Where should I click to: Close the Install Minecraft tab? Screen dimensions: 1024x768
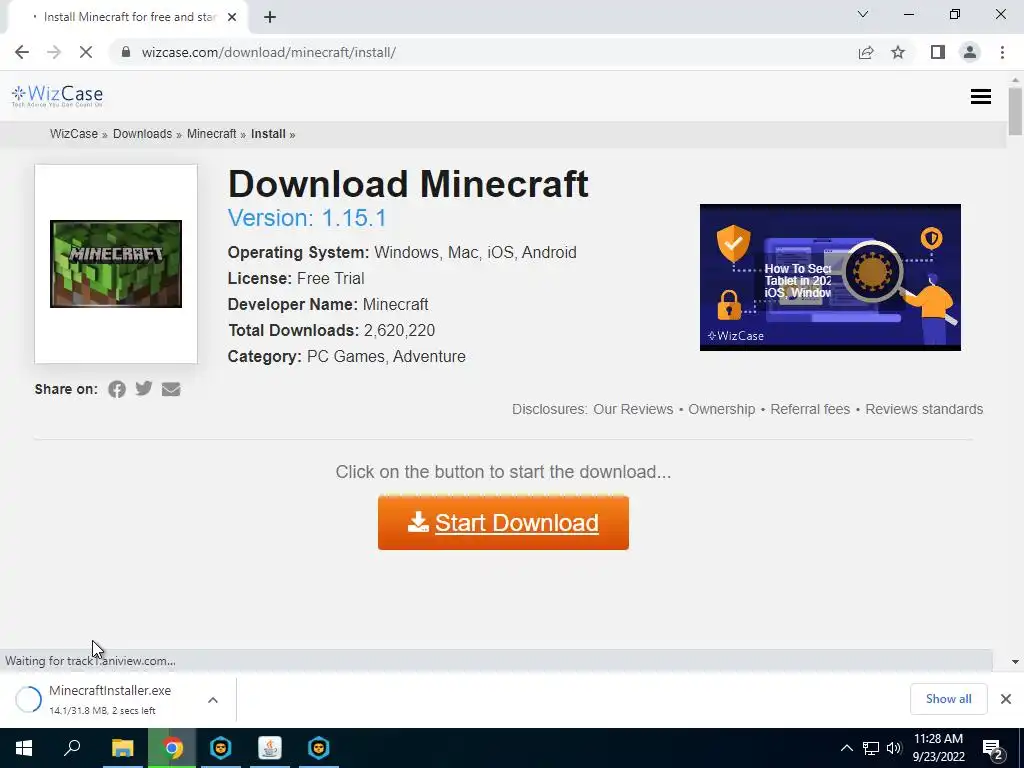232,17
